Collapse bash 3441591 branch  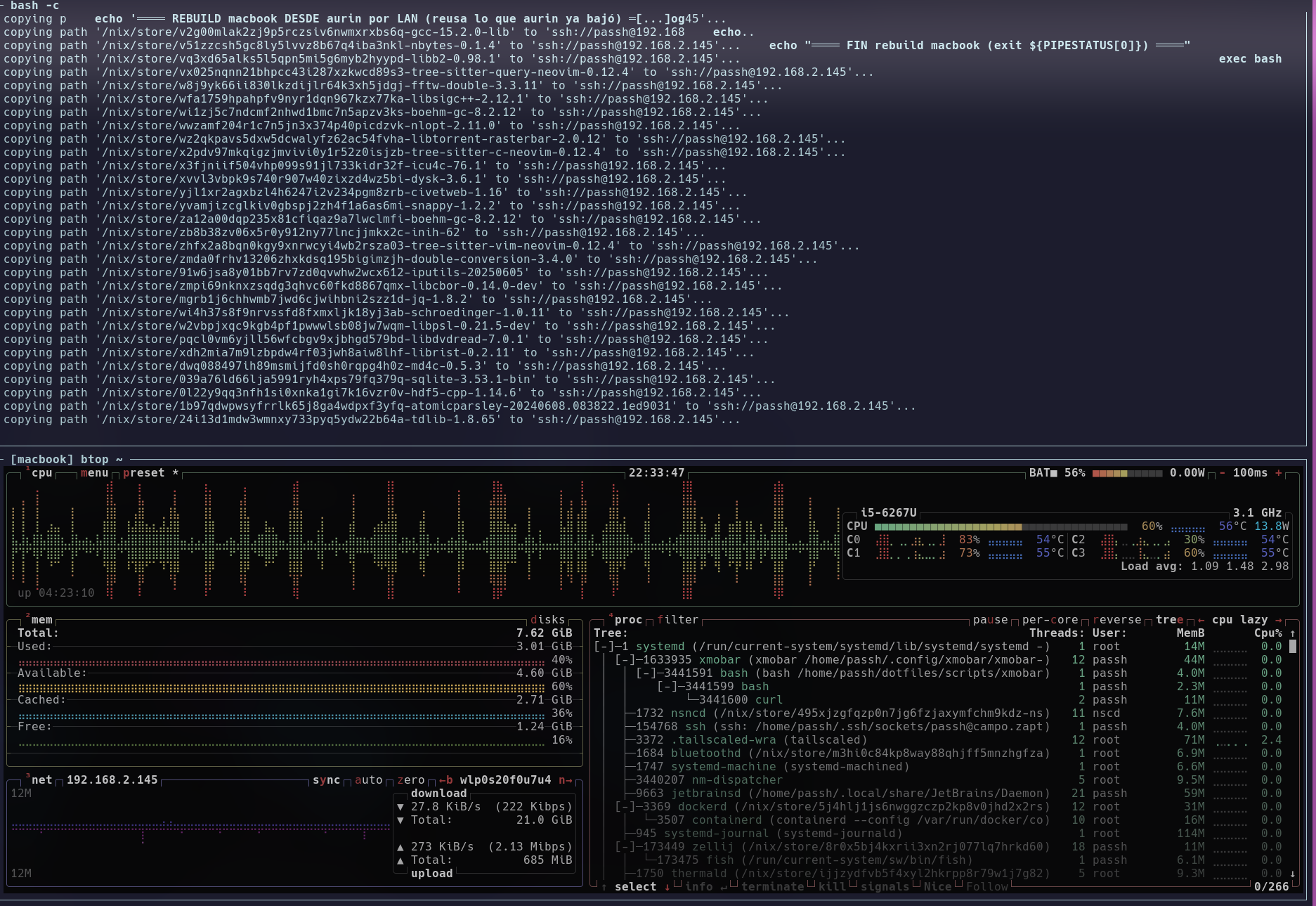646,673
